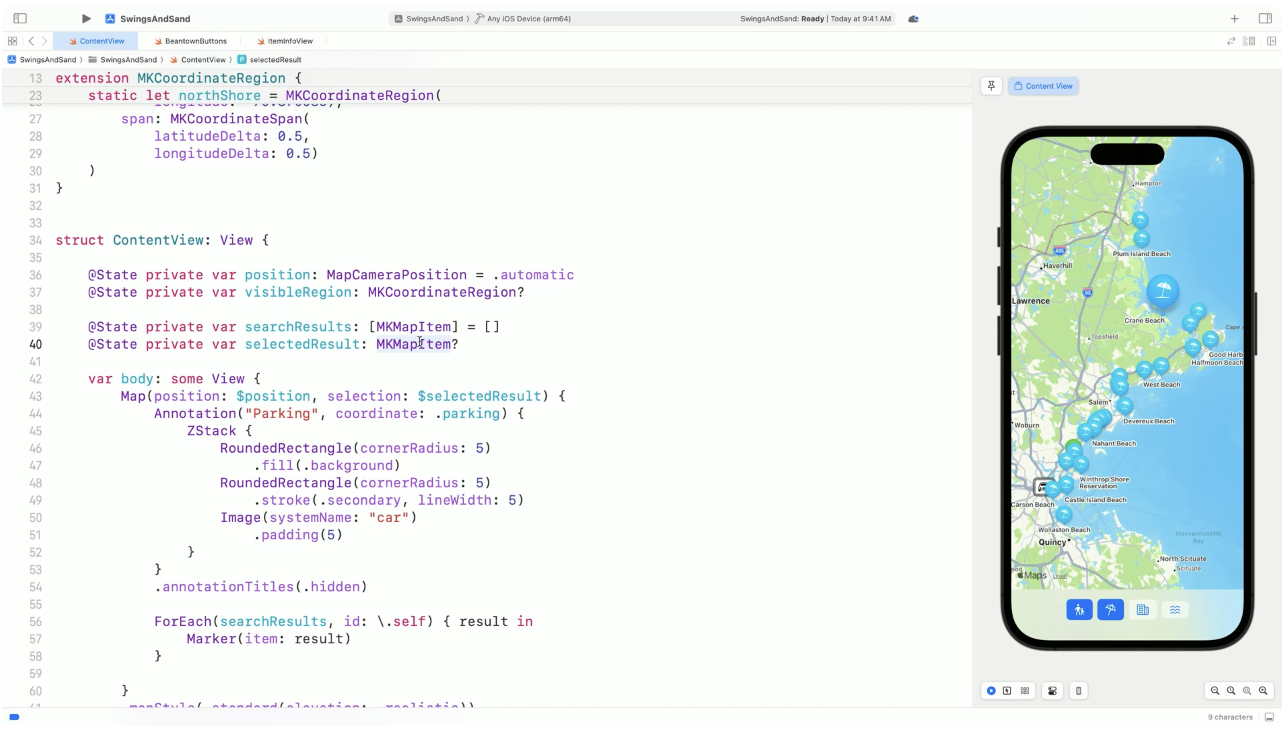Viewport: 1288px width, 732px height.
Task: Run the SwingsAndSand project with the play button
Action: tap(86, 18)
